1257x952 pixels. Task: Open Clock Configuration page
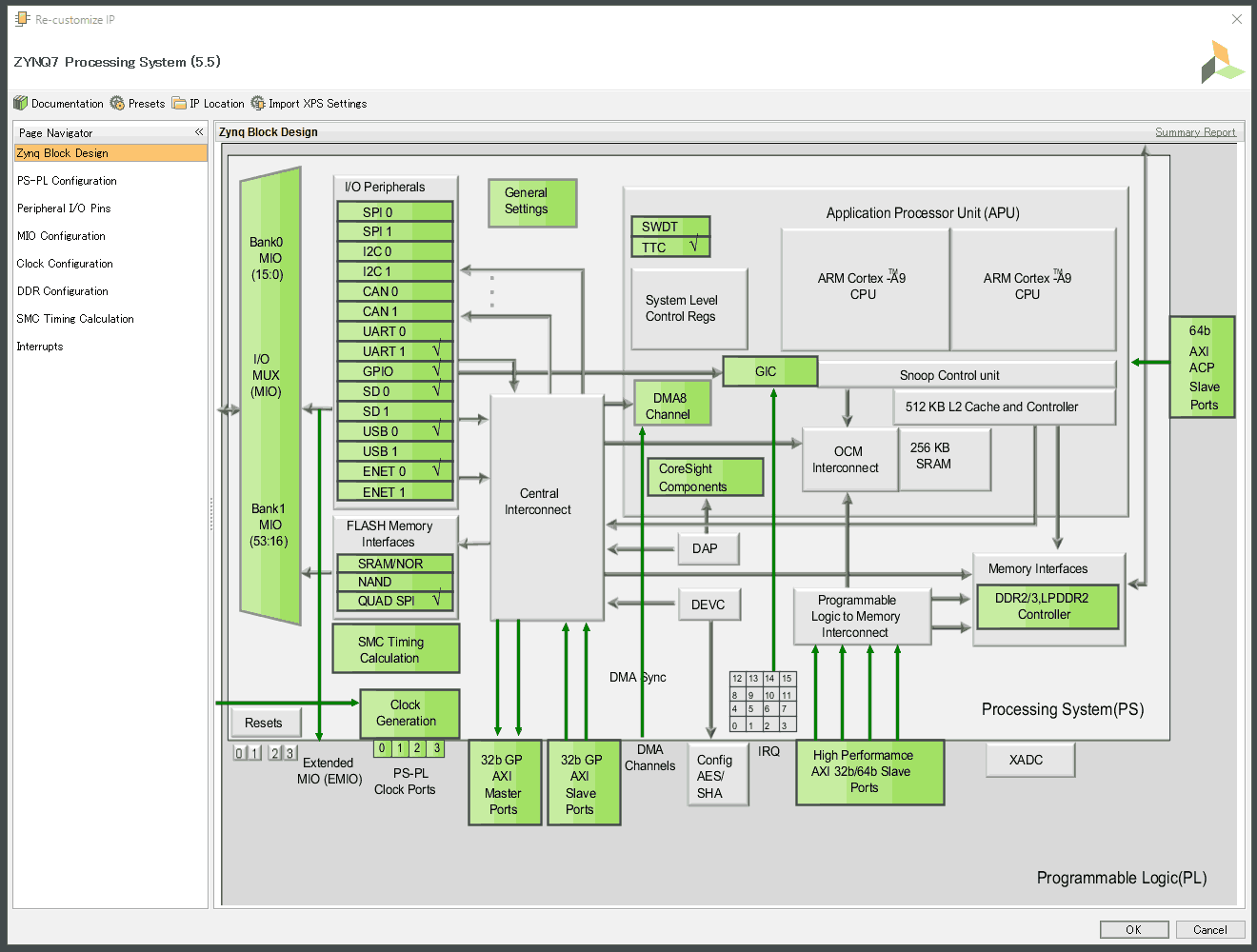65,264
